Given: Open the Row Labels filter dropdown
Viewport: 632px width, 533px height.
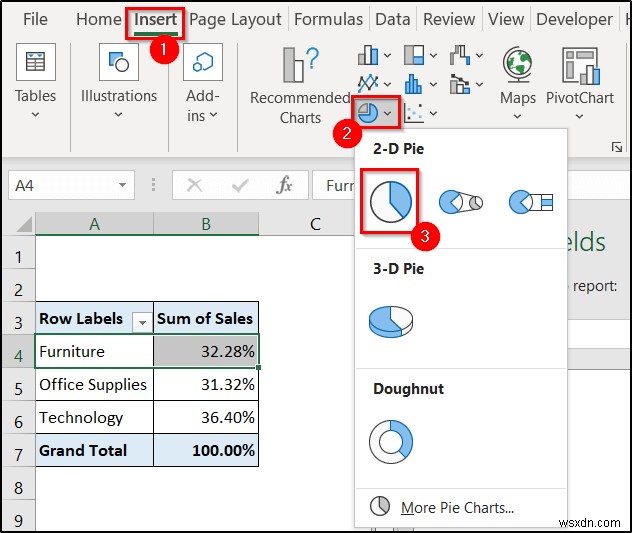Looking at the screenshot, I should click(x=142, y=322).
